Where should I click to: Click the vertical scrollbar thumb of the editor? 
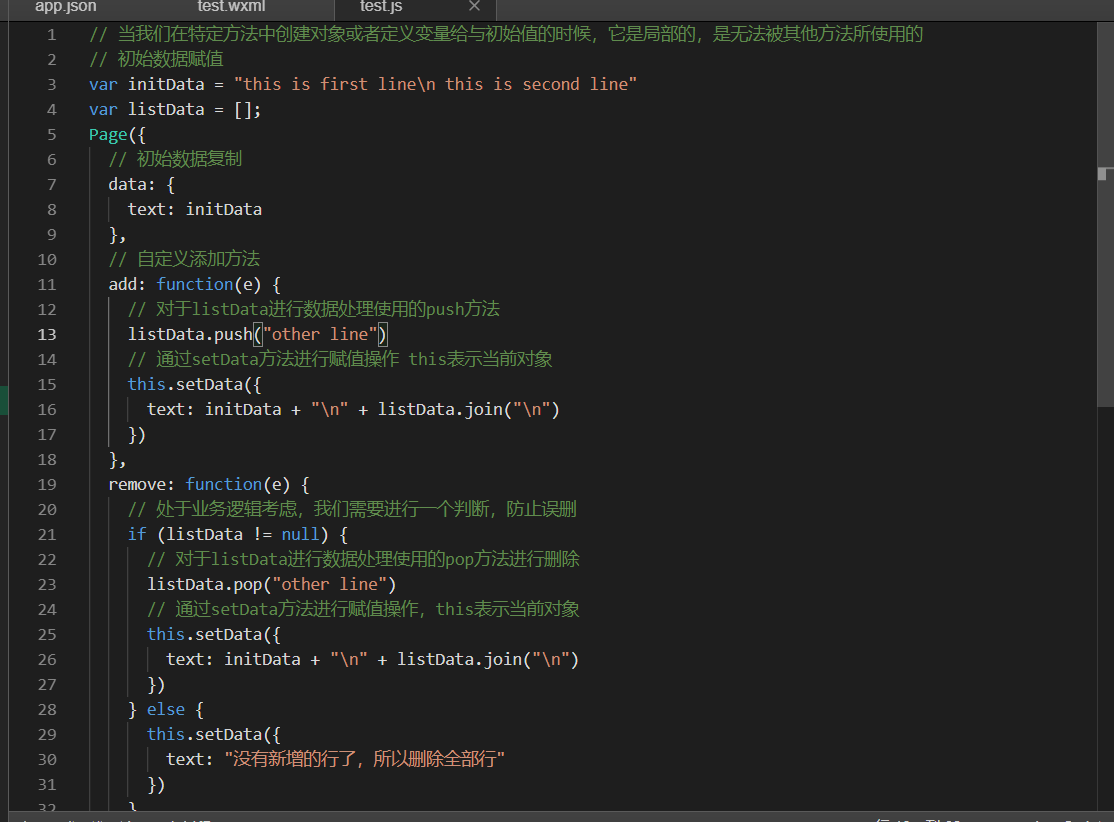pos(1105,215)
